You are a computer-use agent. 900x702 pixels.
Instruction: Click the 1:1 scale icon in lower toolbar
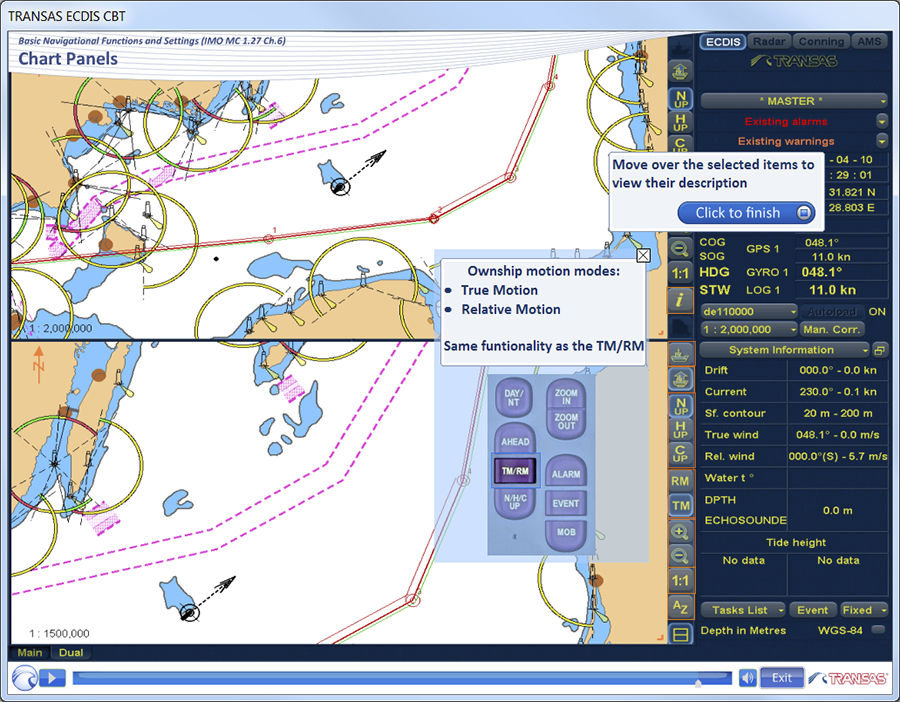coord(681,580)
